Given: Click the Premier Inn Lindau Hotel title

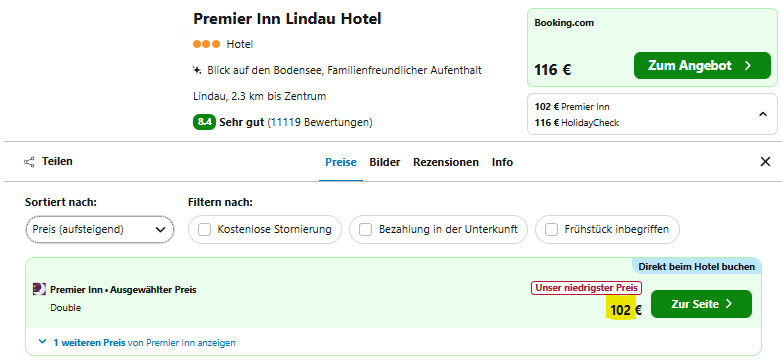Looking at the screenshot, I should tap(287, 19).
